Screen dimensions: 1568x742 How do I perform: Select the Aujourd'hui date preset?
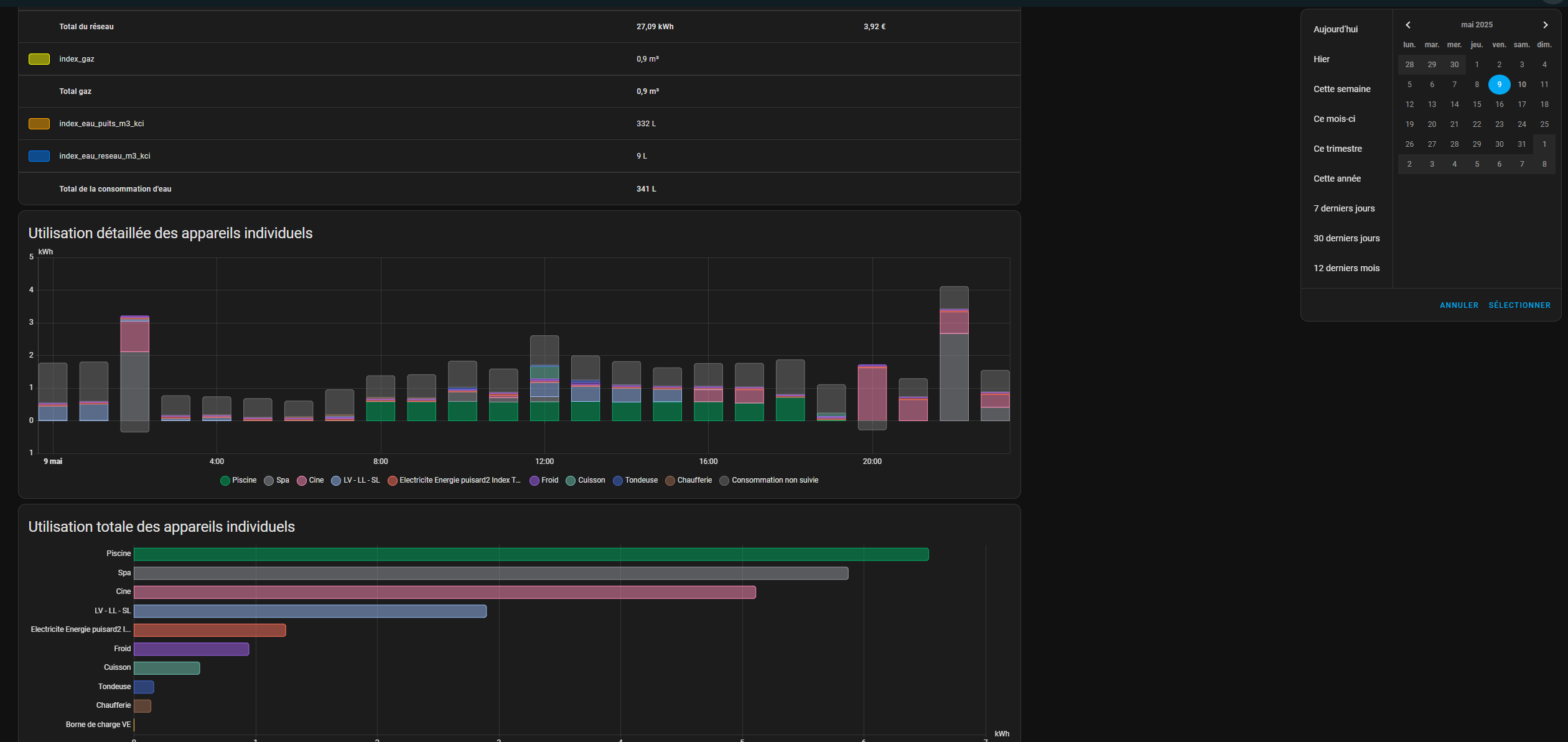tap(1335, 29)
